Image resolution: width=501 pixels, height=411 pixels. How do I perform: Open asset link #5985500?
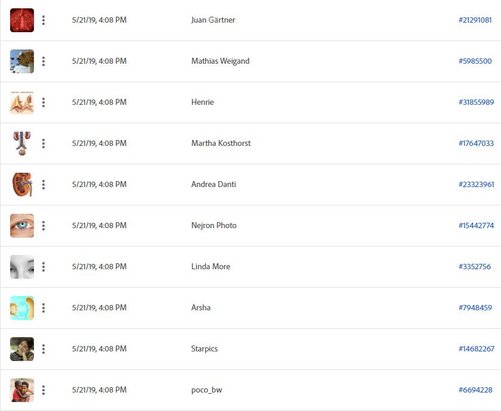pyautogui.click(x=475, y=61)
